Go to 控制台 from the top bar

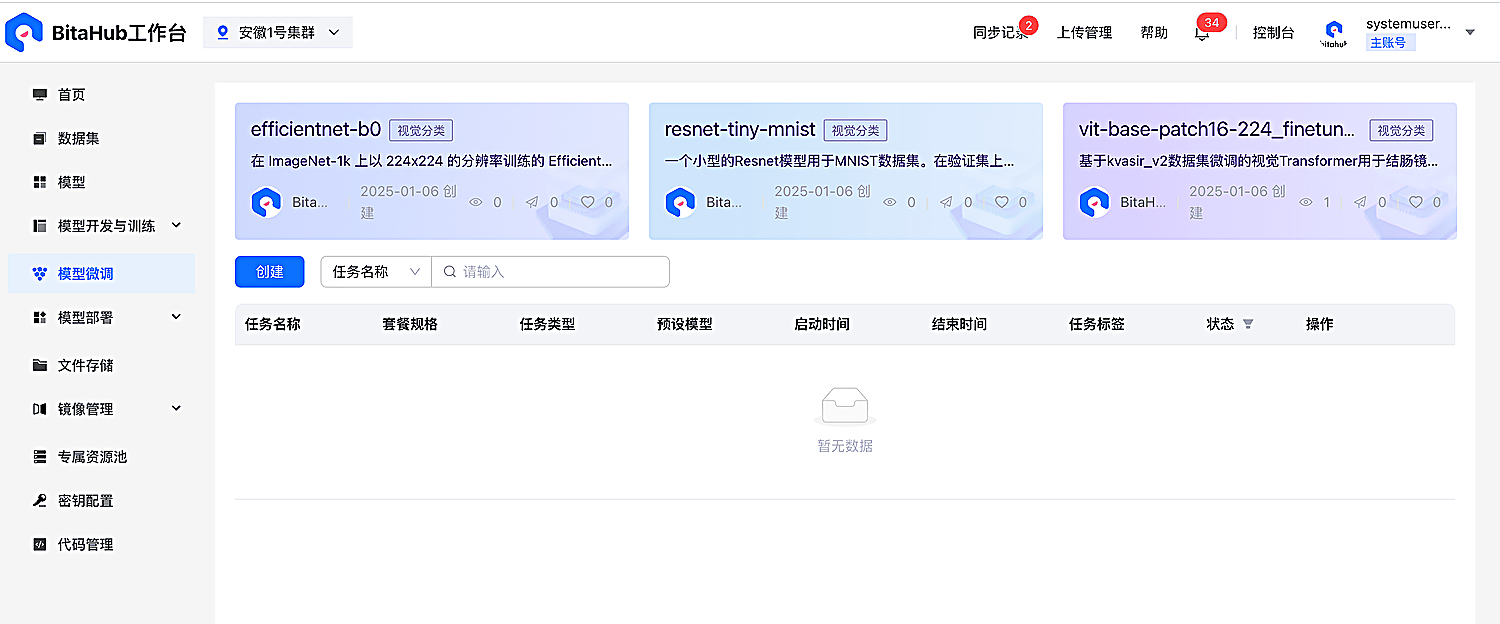[x=1274, y=33]
